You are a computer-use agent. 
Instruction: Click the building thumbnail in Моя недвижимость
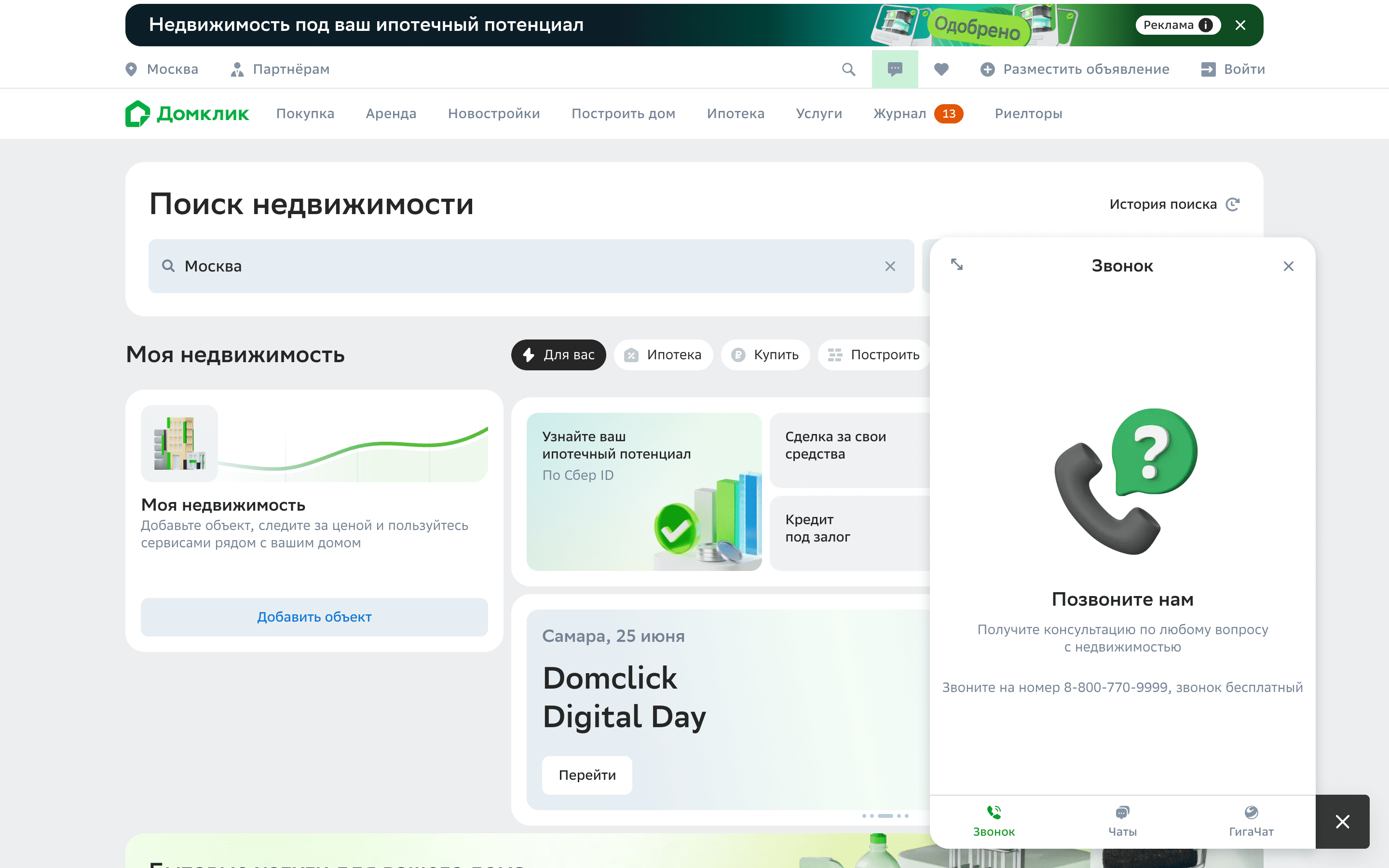[179, 443]
